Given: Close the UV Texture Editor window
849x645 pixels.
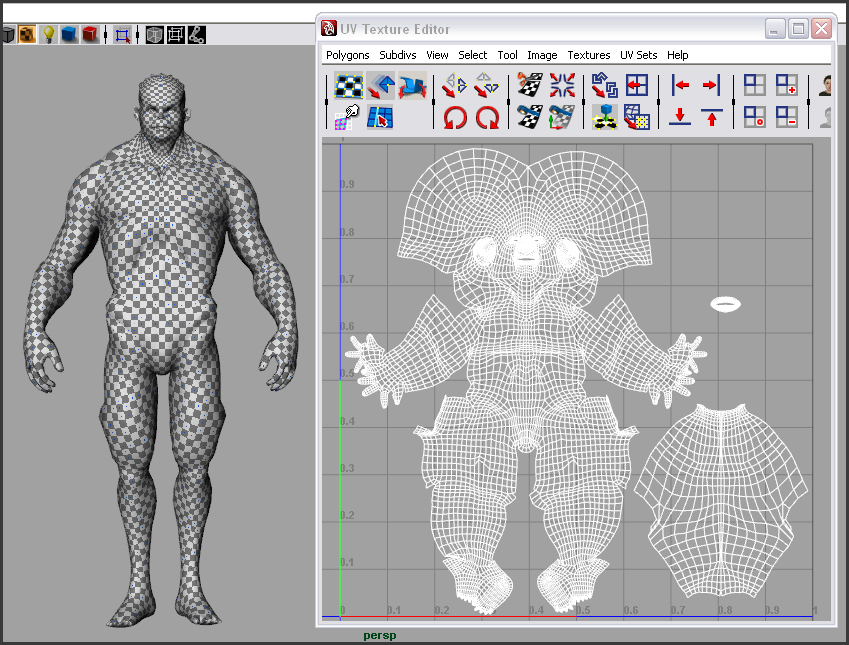Looking at the screenshot, I should point(822,29).
